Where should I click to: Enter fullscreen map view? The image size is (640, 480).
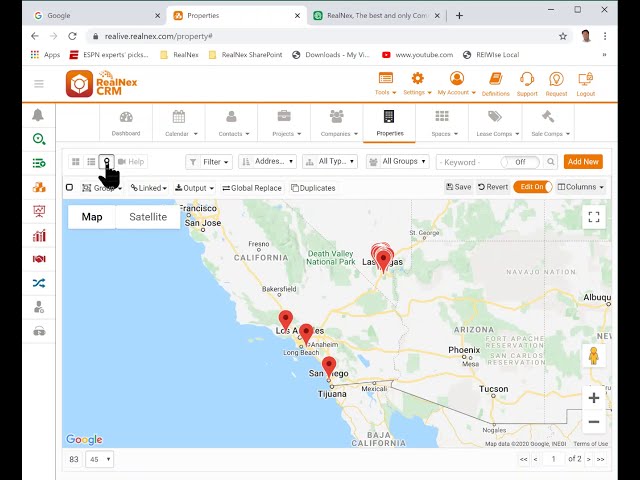(x=594, y=217)
